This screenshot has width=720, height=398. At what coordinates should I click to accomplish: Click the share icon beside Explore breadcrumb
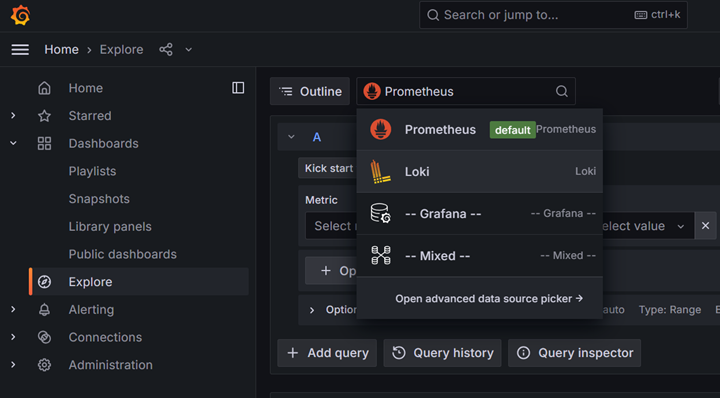166,50
